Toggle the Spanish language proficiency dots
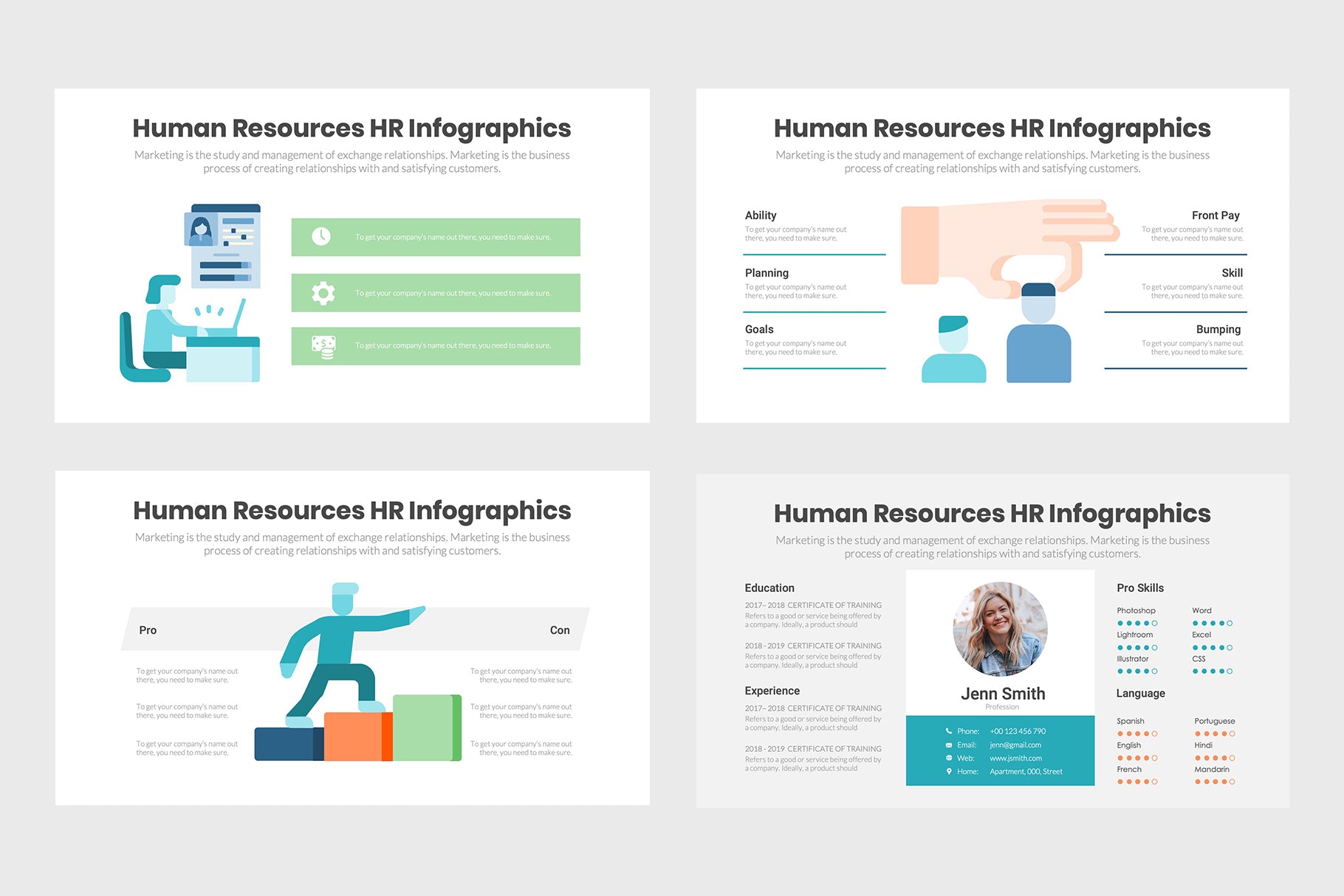Viewport: 1344px width, 896px height. 1139,733
